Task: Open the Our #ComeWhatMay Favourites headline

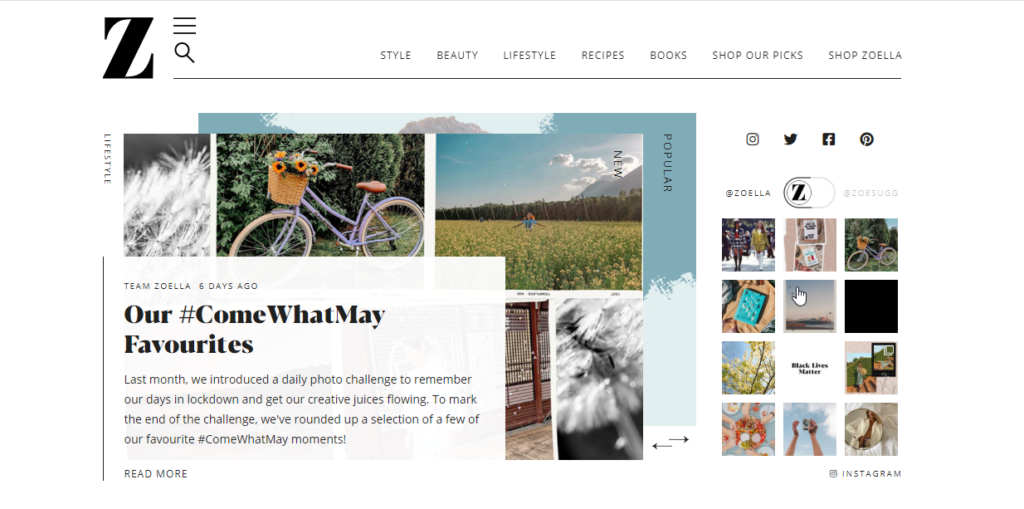Action: click(x=254, y=329)
